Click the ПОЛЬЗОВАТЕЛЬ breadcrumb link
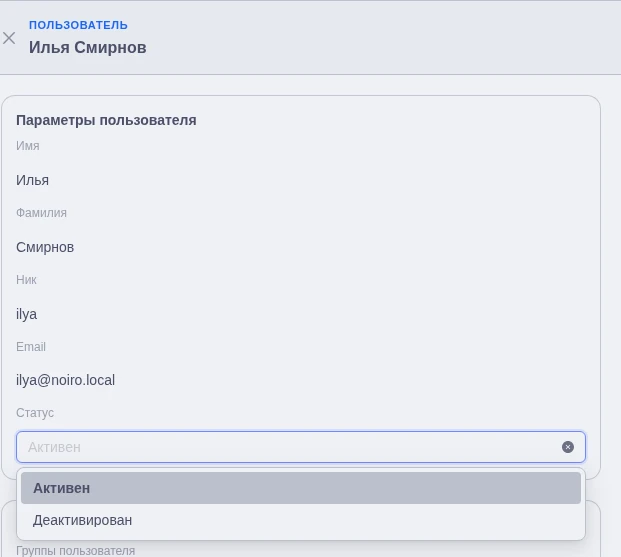The width and height of the screenshot is (621, 557). pyautogui.click(x=78, y=25)
